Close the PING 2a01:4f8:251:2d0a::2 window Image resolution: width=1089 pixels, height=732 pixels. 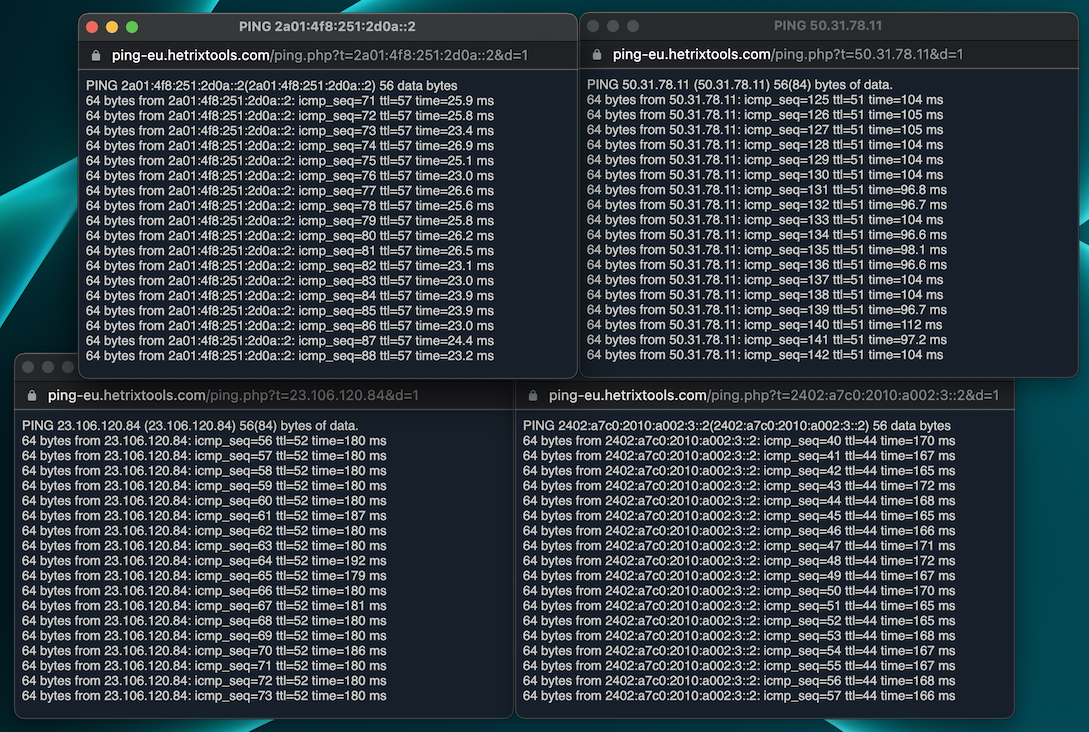pyautogui.click(x=92, y=27)
